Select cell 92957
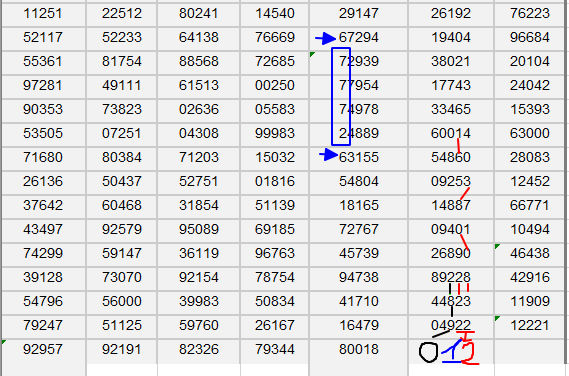 [x=44, y=350]
